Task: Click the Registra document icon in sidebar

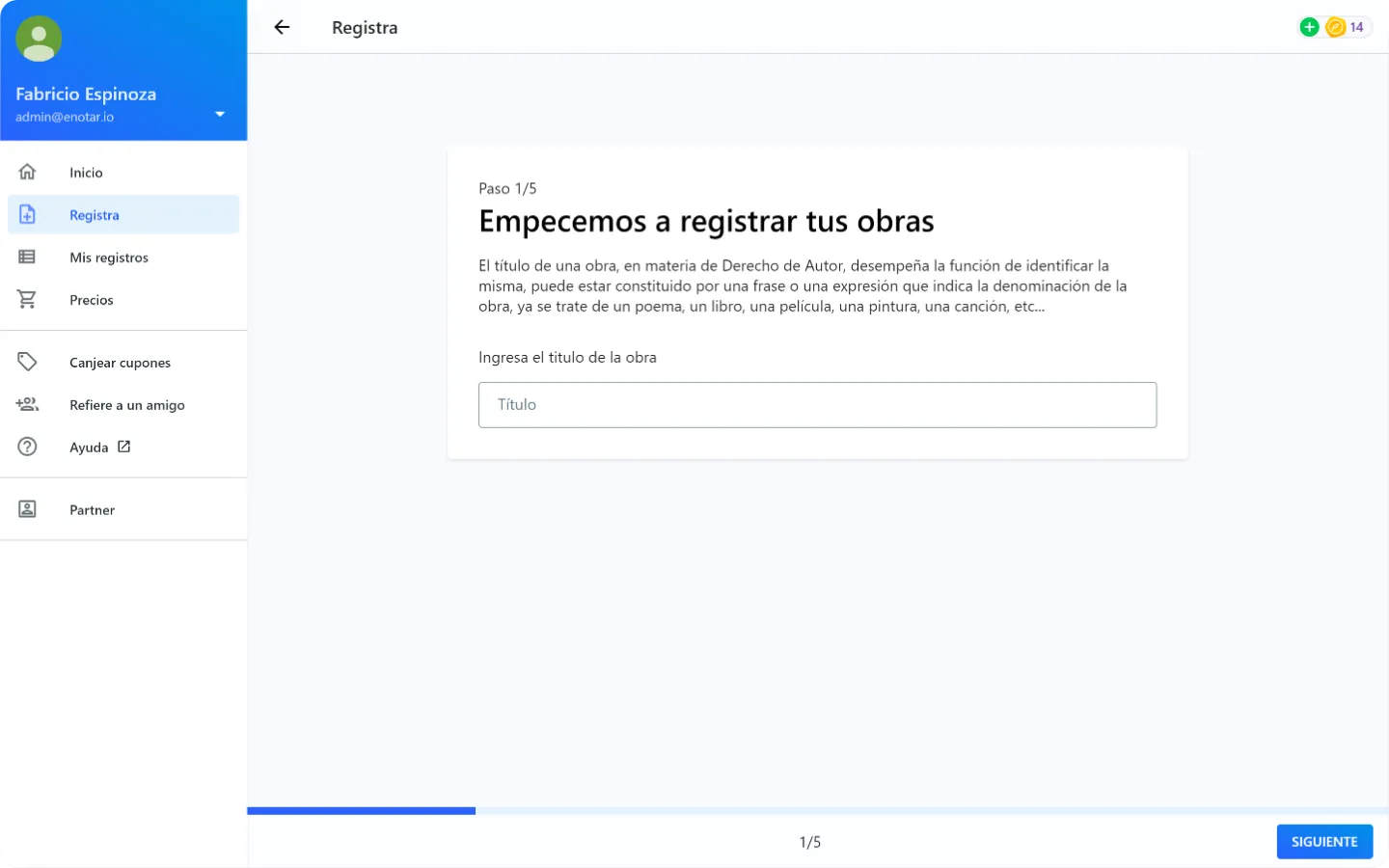Action: click(27, 214)
